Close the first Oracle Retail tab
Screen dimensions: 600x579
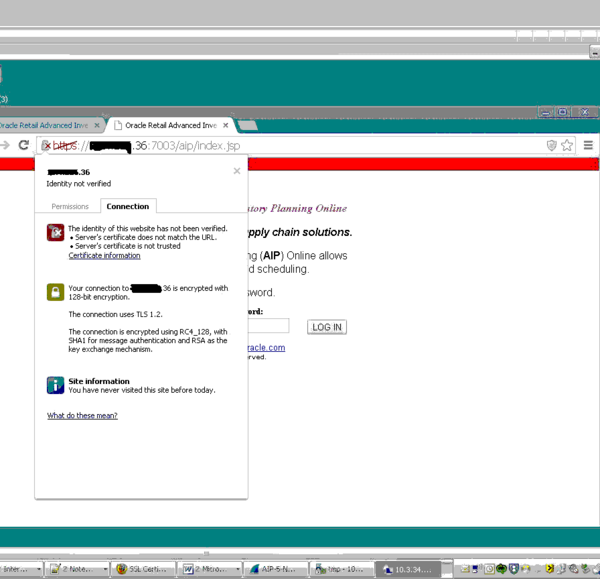pos(97,125)
